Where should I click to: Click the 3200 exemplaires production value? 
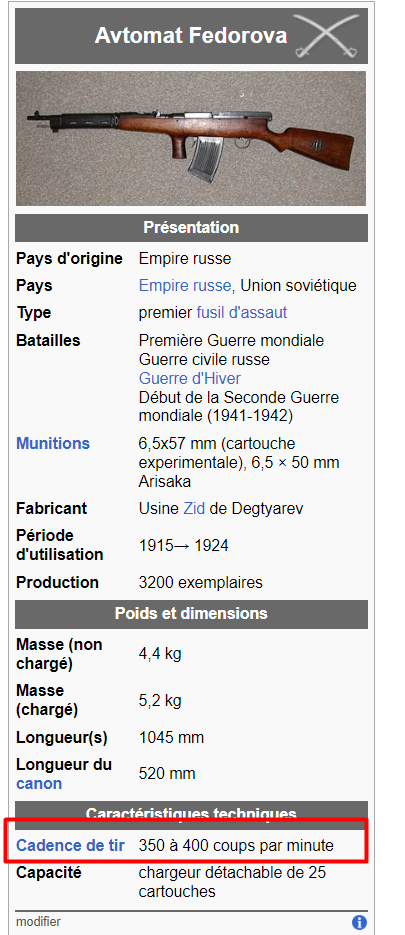(x=200, y=583)
